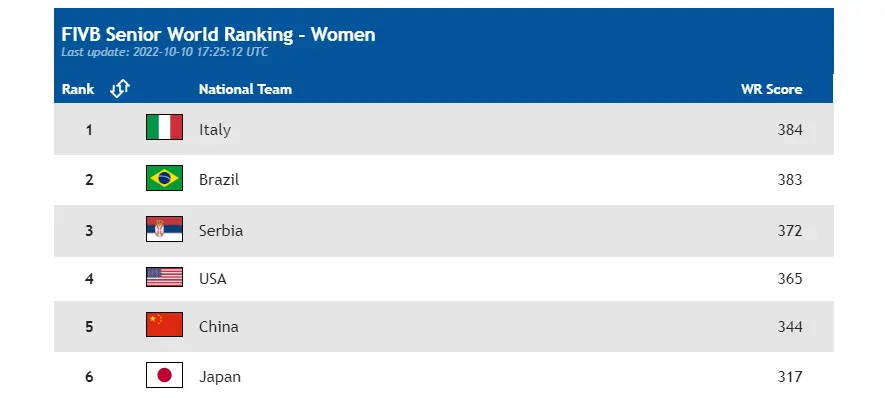Open the Brazil team link
The height and width of the screenshot is (398, 885).
point(219,180)
